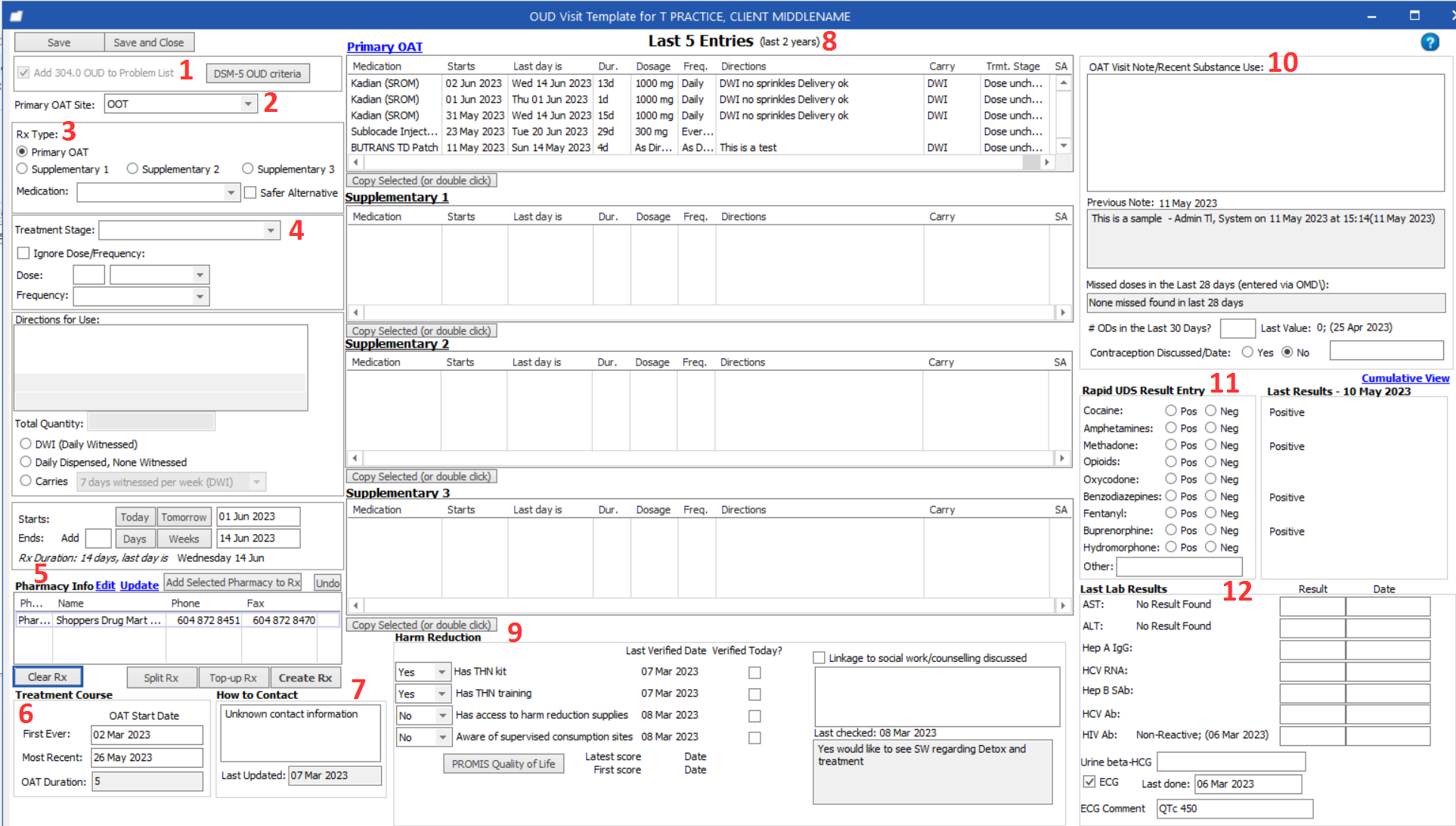The height and width of the screenshot is (826, 1456).
Task: Click the Edit link next to Pharmacy Info
Action: (105, 585)
